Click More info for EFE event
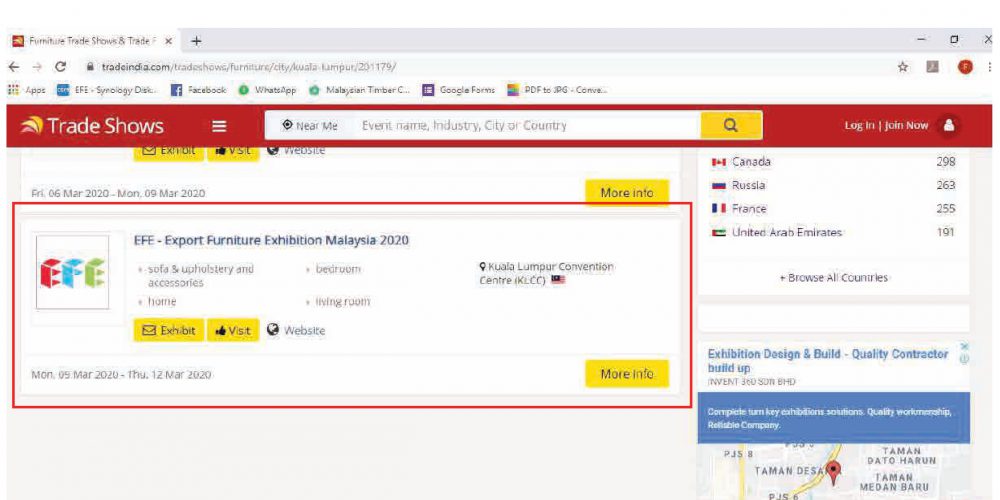The image size is (1000, 500). point(627,374)
